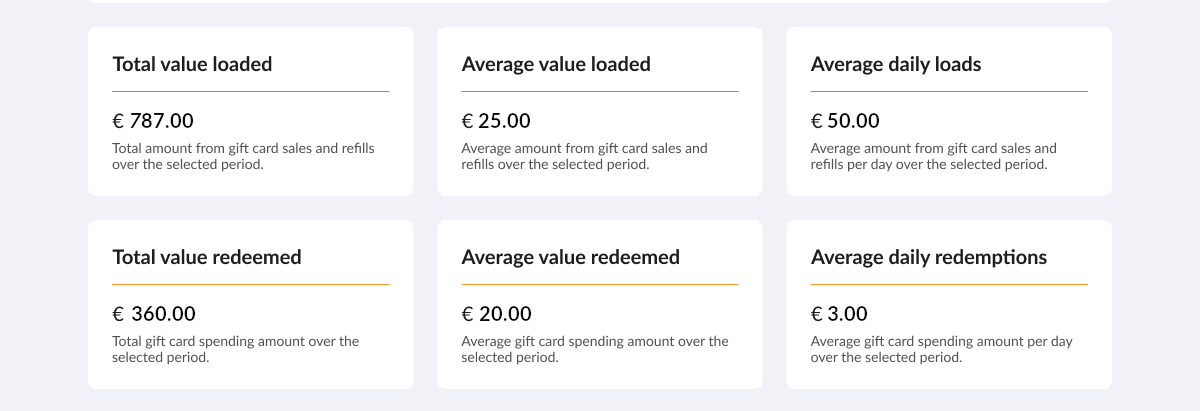
Task: Click the description beneath € 3.00
Action: (941, 349)
